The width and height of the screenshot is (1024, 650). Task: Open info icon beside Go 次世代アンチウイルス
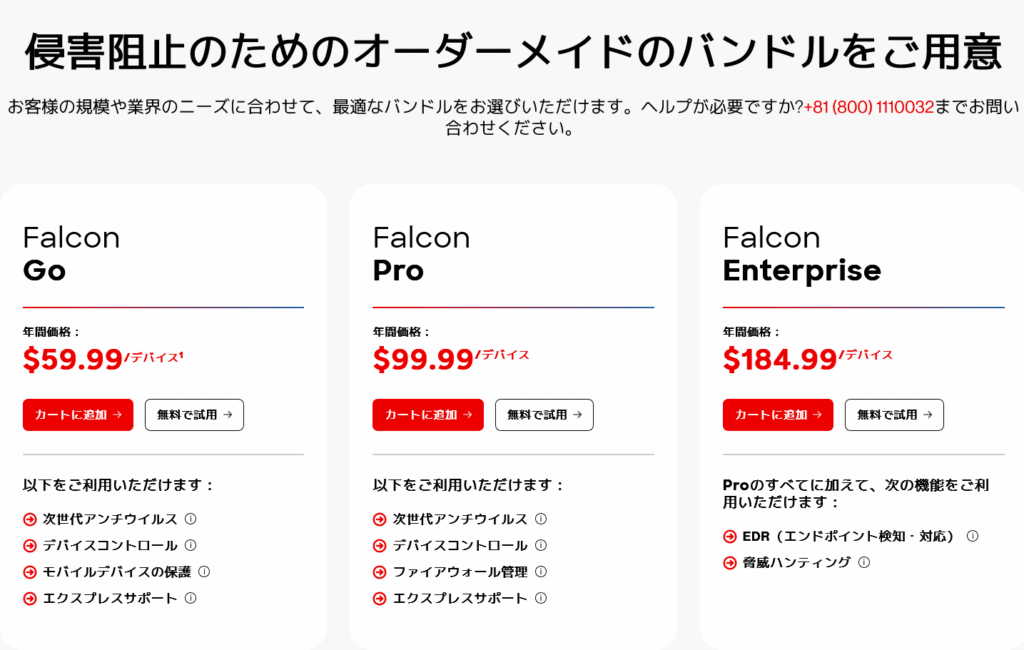pos(191,519)
